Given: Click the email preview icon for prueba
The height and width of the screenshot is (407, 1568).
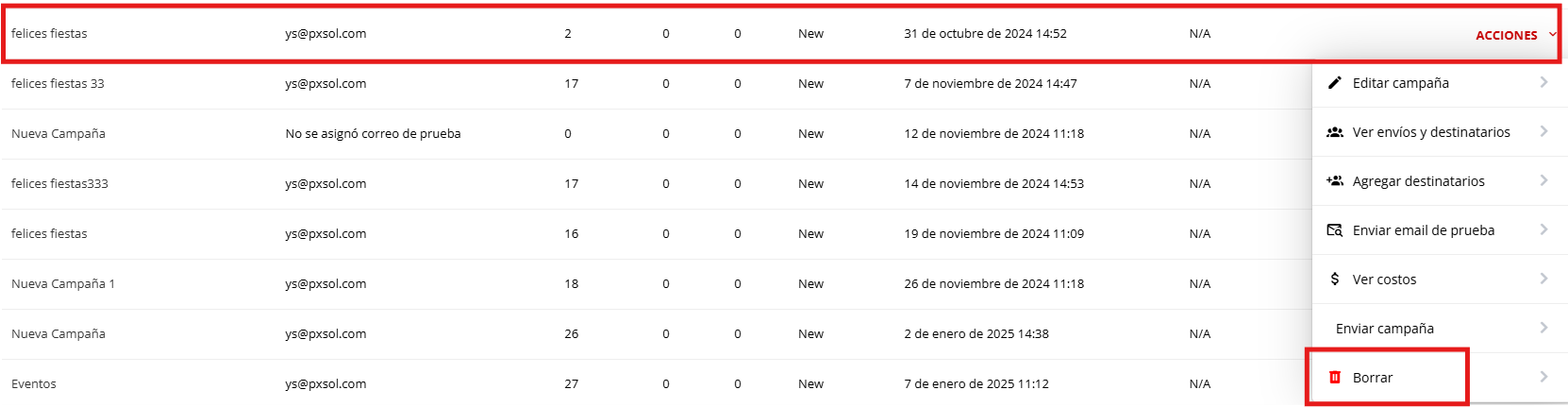Looking at the screenshot, I should point(1334,230).
